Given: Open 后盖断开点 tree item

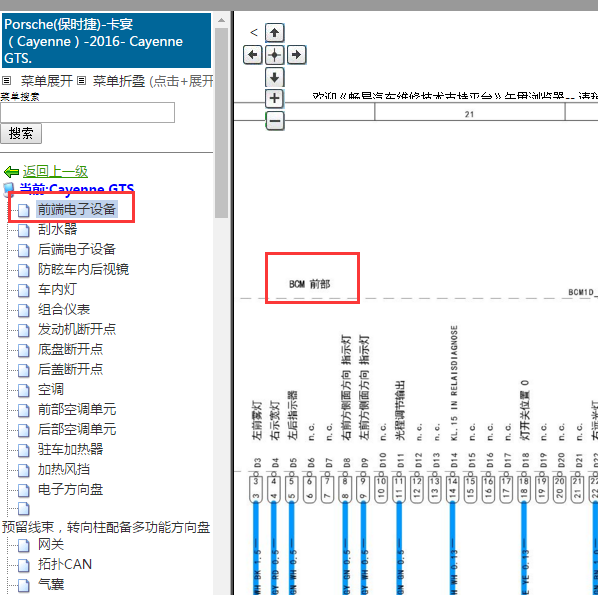Looking at the screenshot, I should click(70, 369).
